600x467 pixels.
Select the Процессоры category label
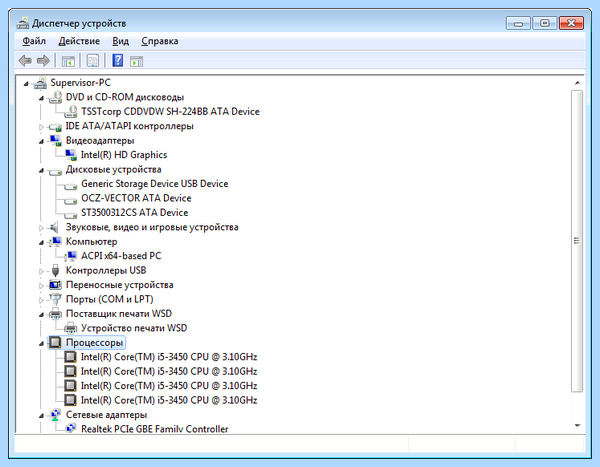(94, 342)
